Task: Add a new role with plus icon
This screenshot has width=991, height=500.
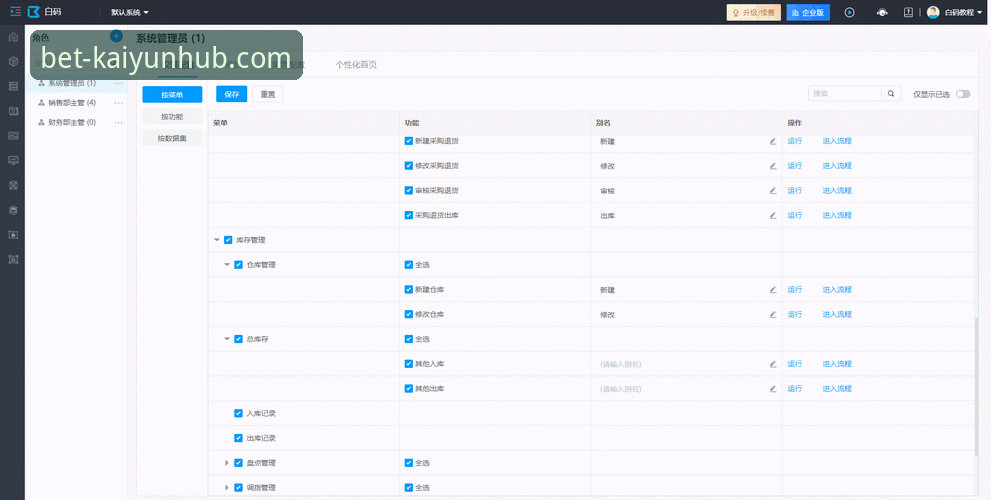Action: [x=116, y=36]
